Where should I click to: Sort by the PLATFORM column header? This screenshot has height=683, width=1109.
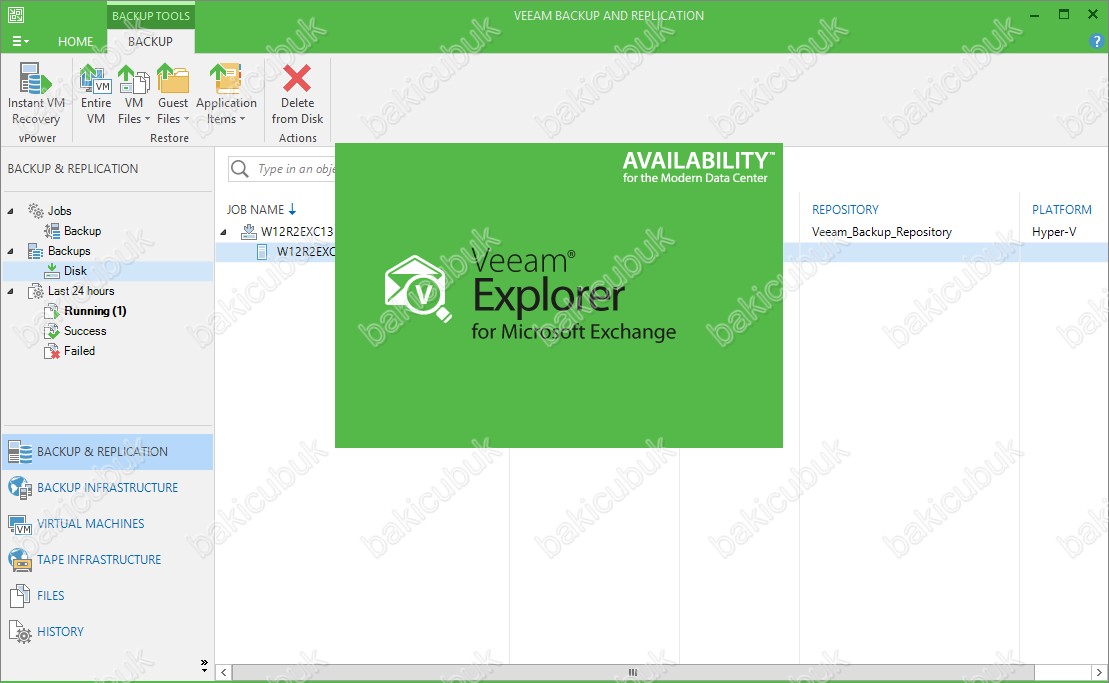tap(1062, 210)
